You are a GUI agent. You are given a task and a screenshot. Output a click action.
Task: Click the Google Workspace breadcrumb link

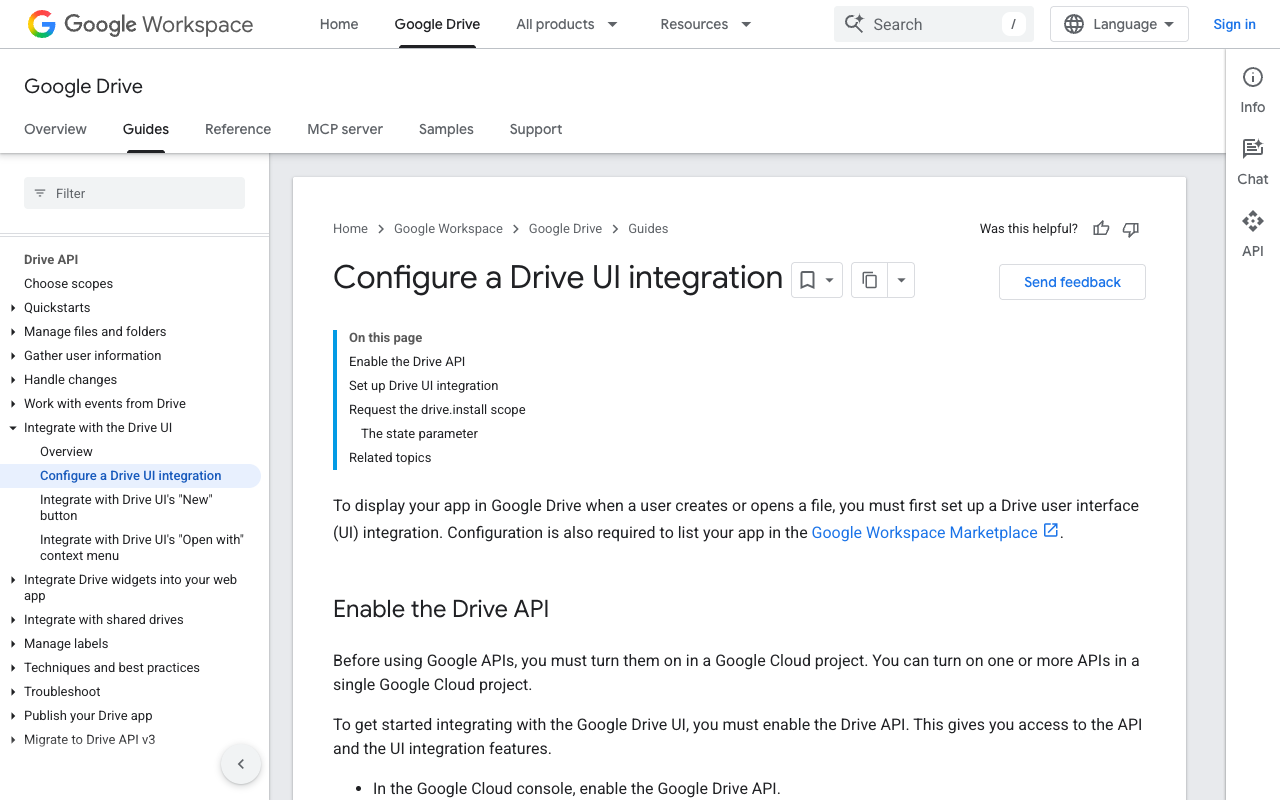[448, 229]
